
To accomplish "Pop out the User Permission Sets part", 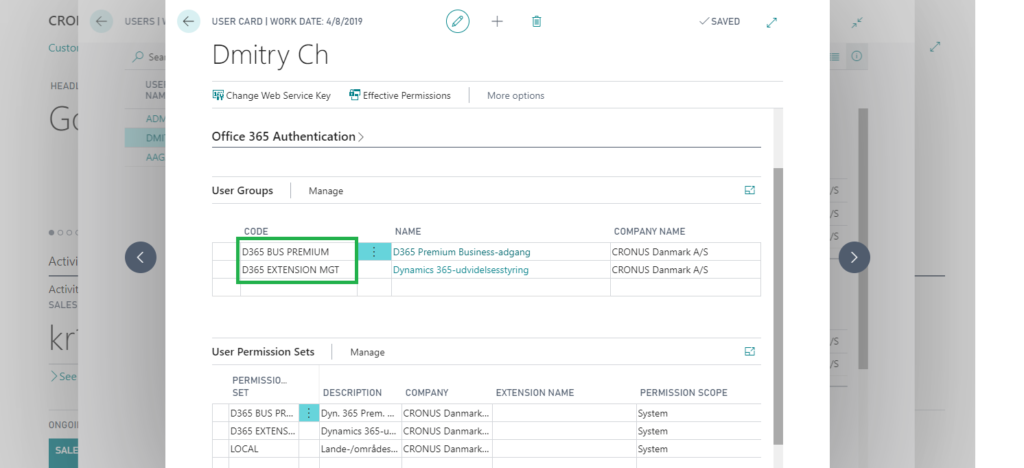I will [x=749, y=351].
